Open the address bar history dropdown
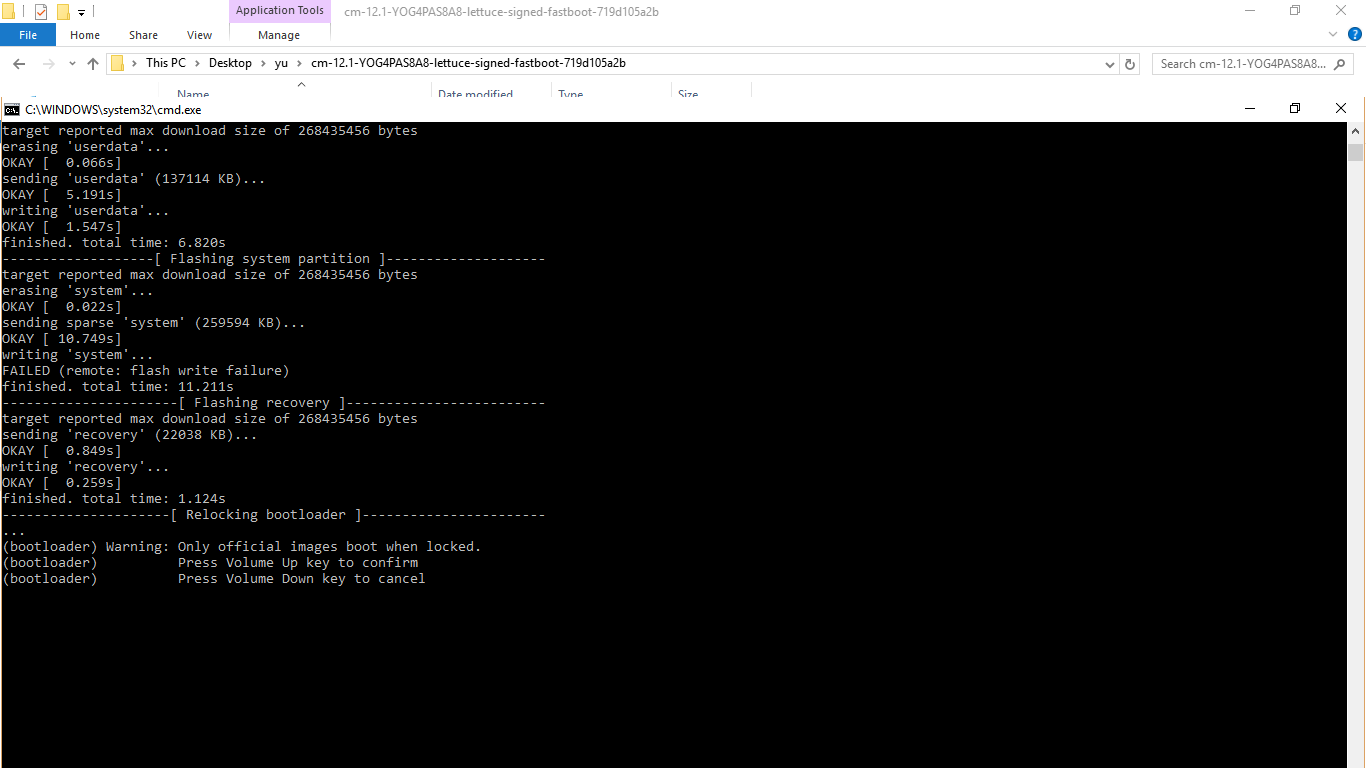 click(1110, 64)
